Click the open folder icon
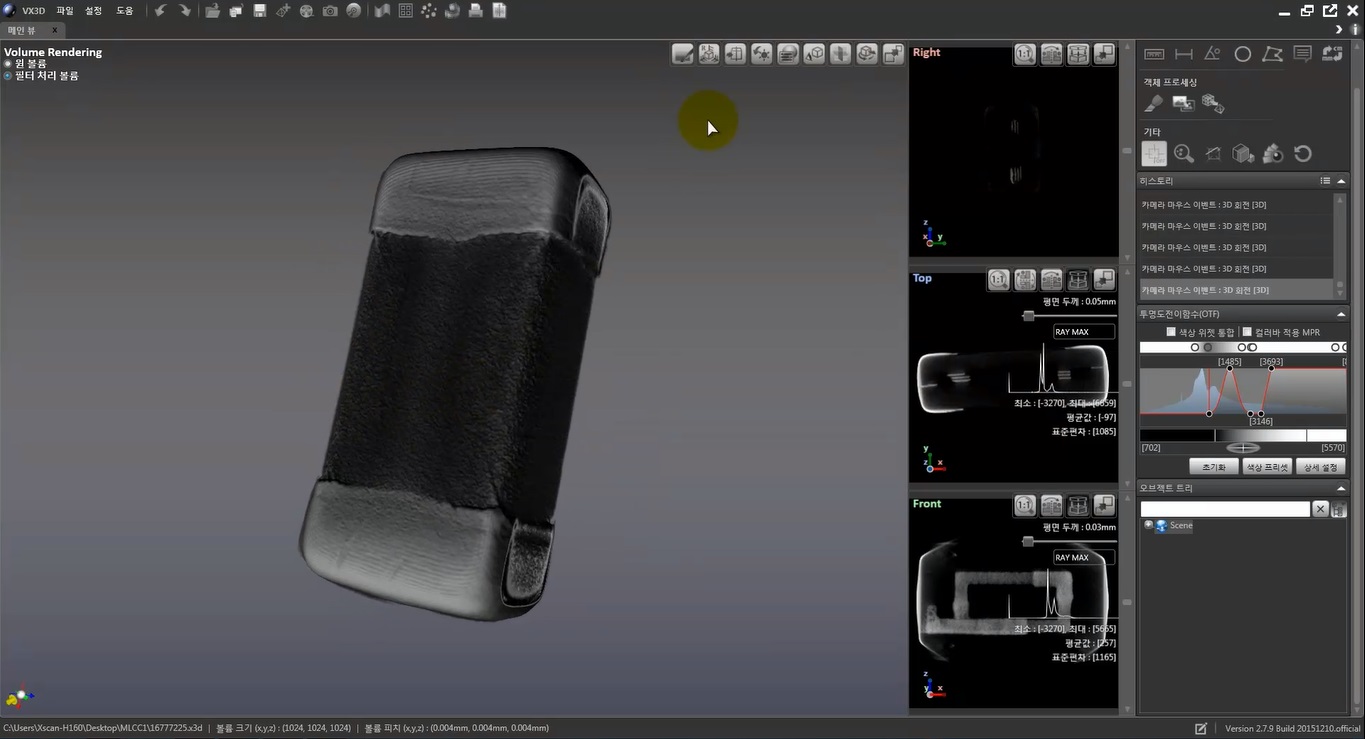Screen dimensions: 1365x739 click(x=213, y=10)
